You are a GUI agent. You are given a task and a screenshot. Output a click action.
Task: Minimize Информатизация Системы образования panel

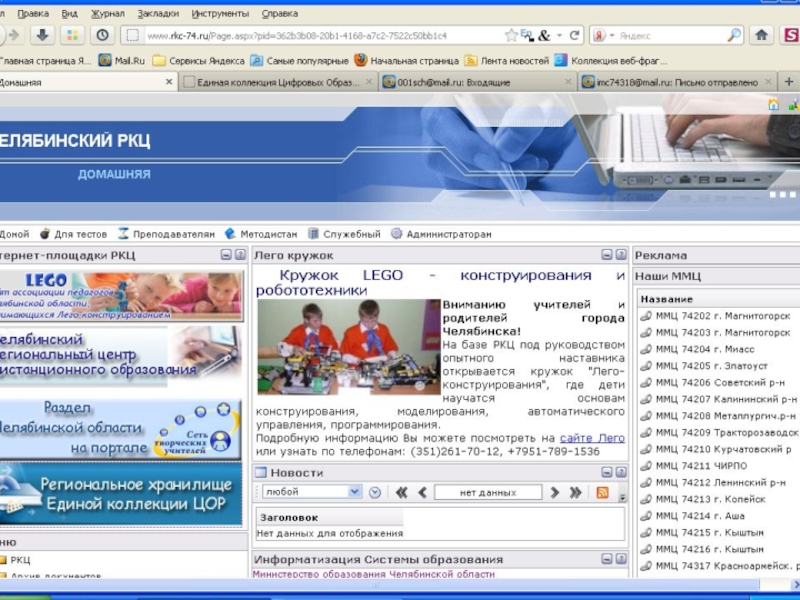pos(606,559)
